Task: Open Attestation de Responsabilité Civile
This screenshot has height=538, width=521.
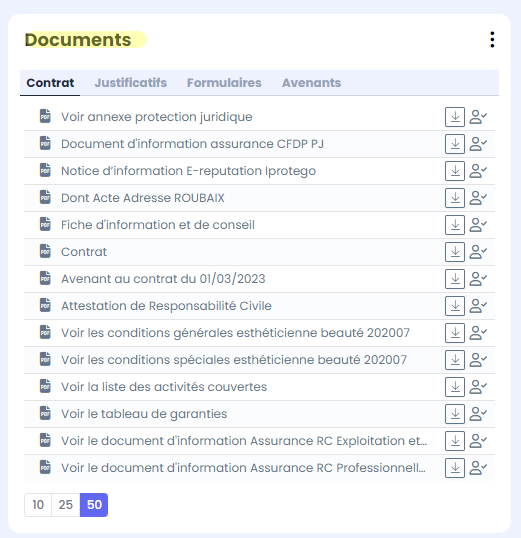Action: [166, 306]
